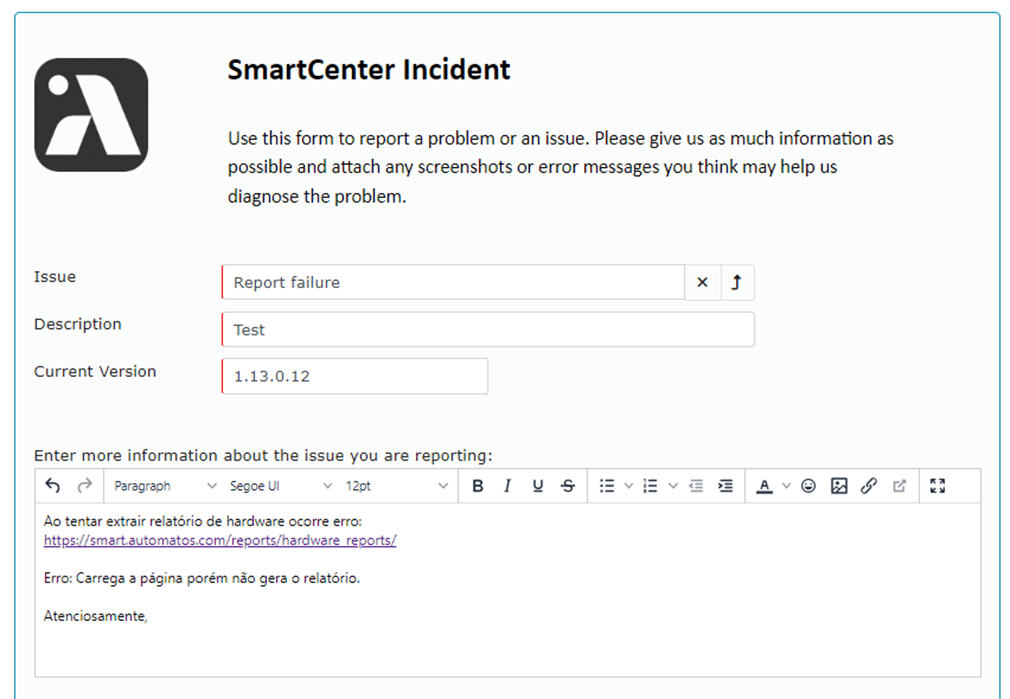Clear the Report failure issue selection
Screen dimensions: 1010x699
tap(703, 282)
